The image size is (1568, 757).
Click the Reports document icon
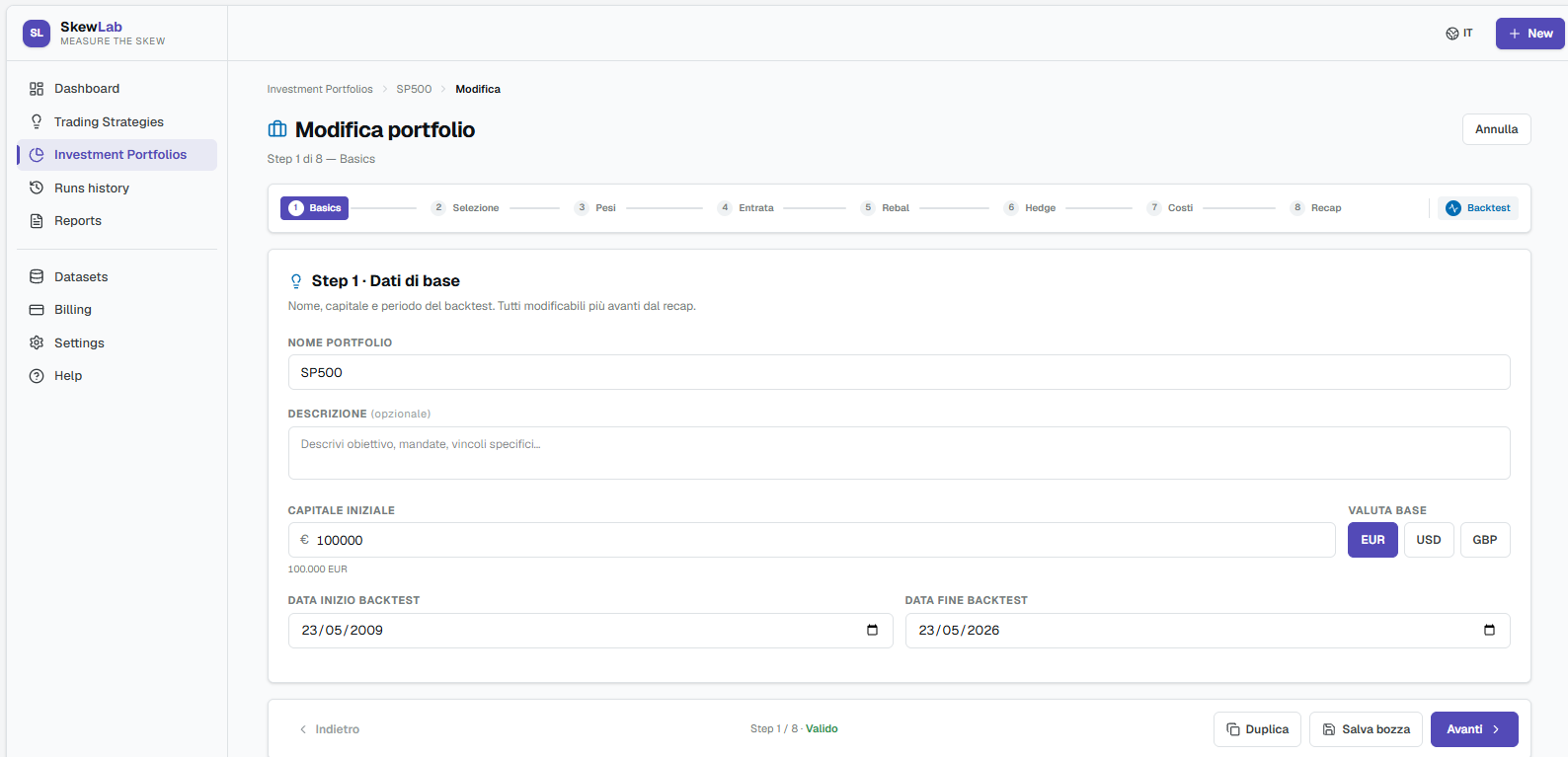[x=37, y=221]
